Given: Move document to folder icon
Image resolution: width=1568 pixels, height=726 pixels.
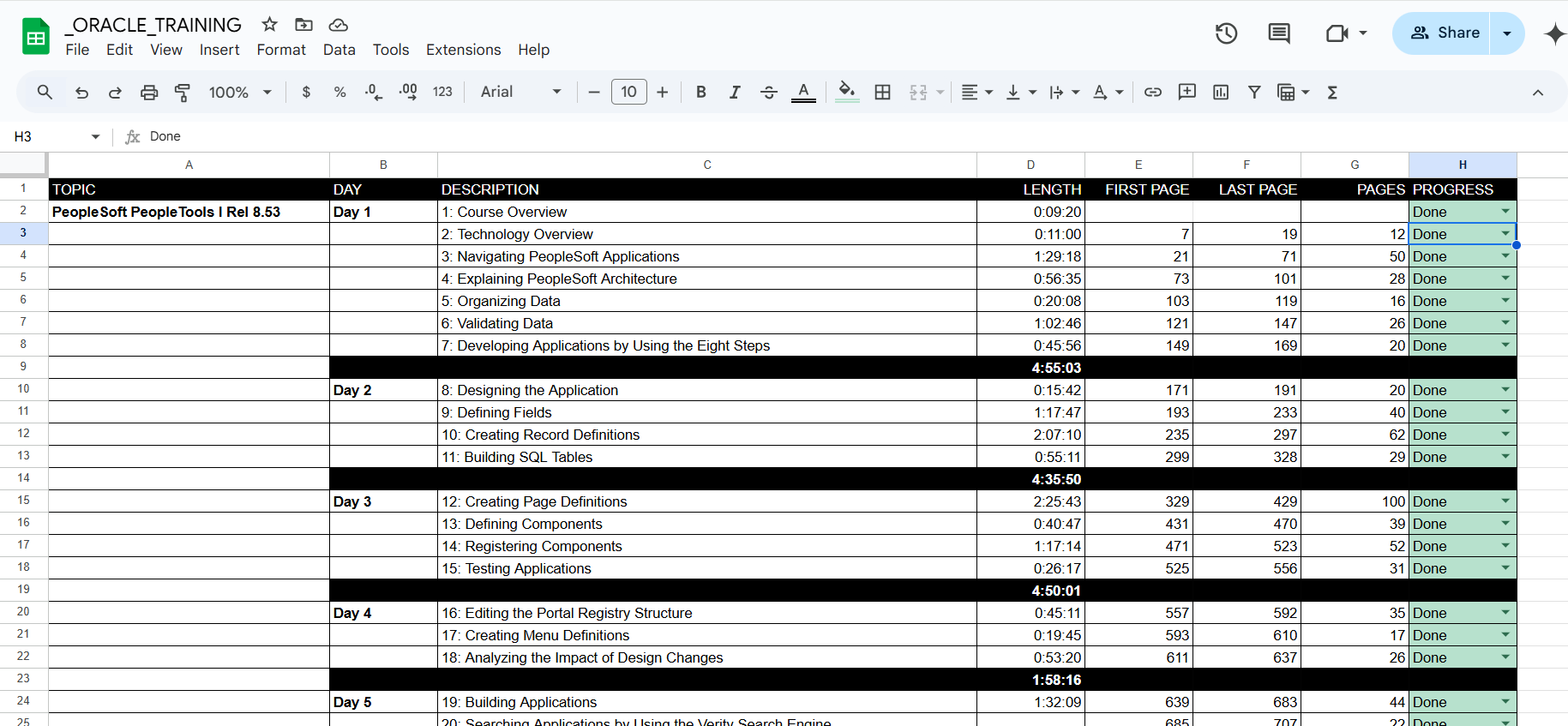Looking at the screenshot, I should (x=303, y=24).
